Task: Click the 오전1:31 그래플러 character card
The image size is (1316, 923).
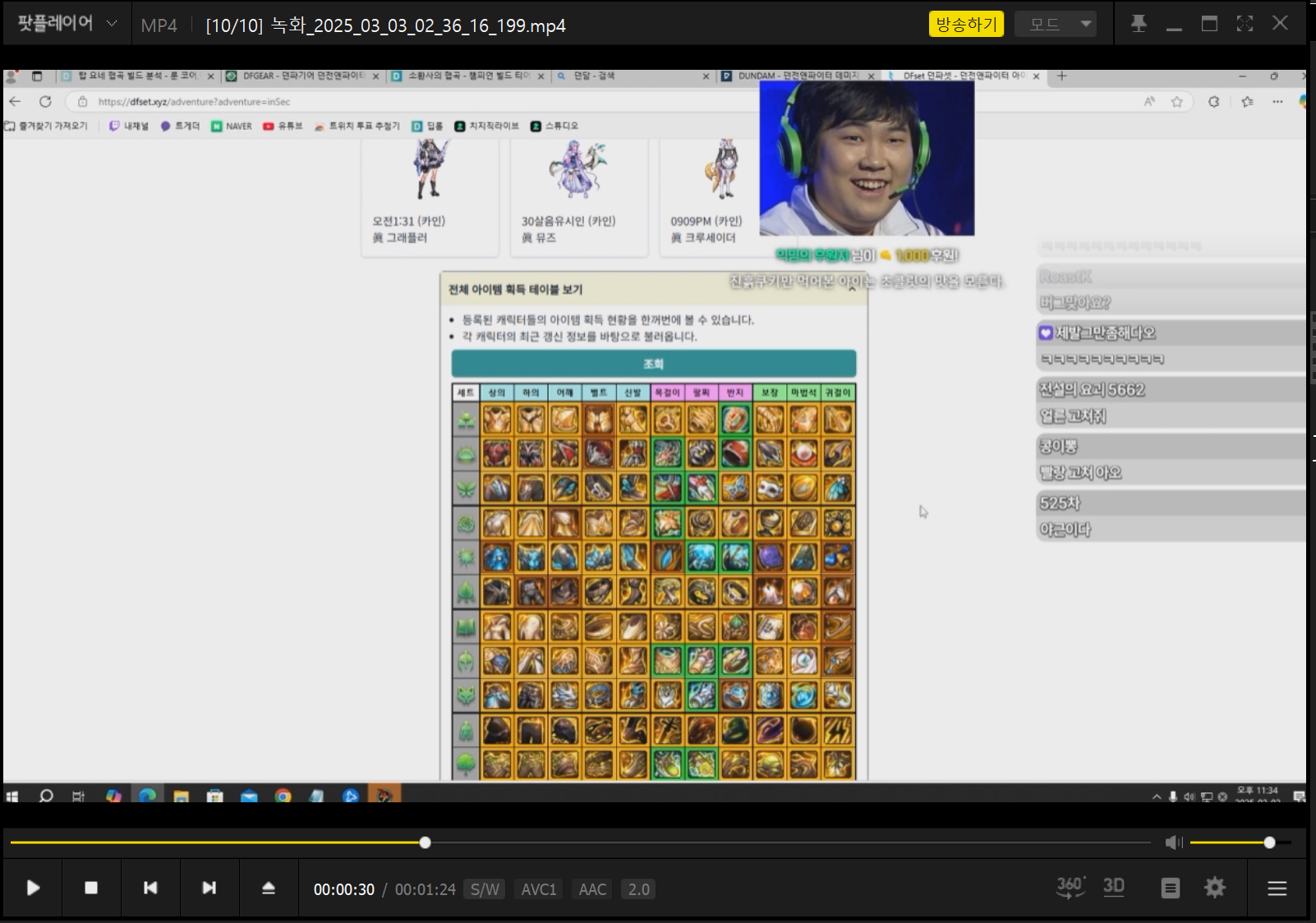Action: [x=430, y=198]
